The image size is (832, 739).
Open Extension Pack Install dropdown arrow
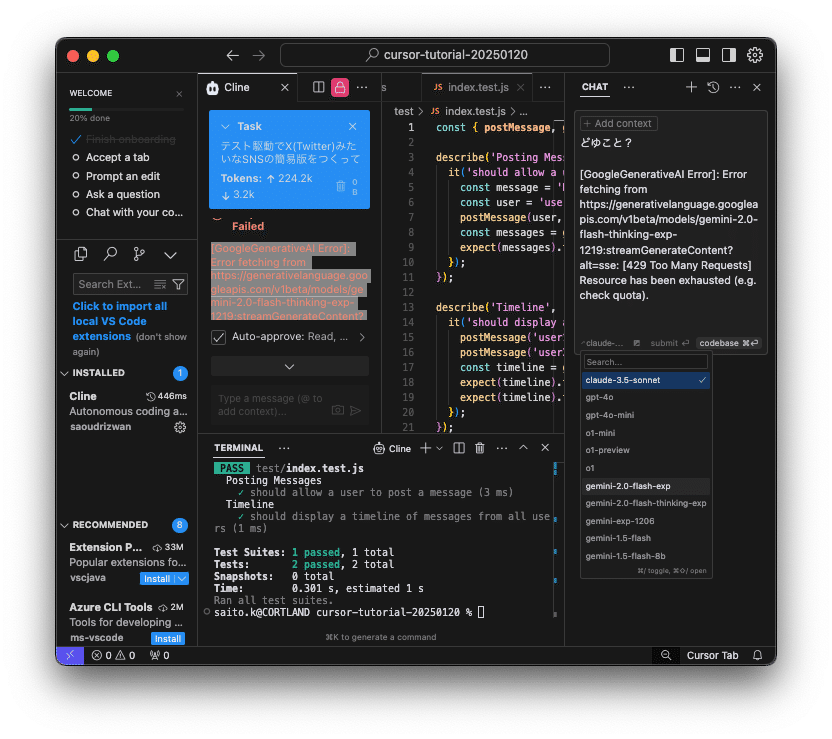(x=182, y=579)
